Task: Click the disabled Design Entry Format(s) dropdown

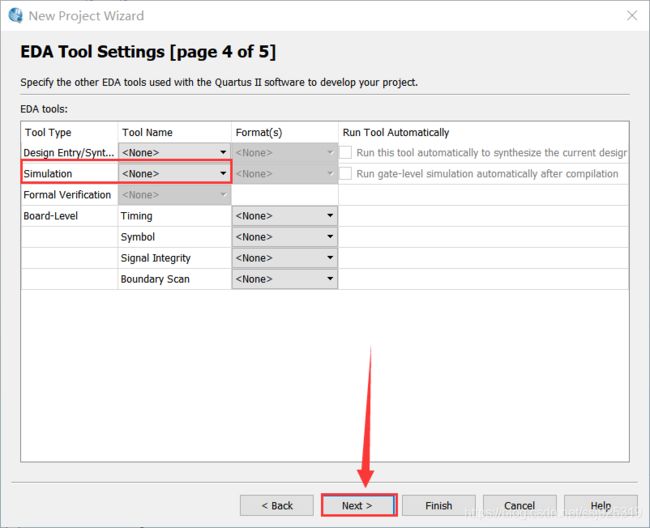Action: (285, 153)
